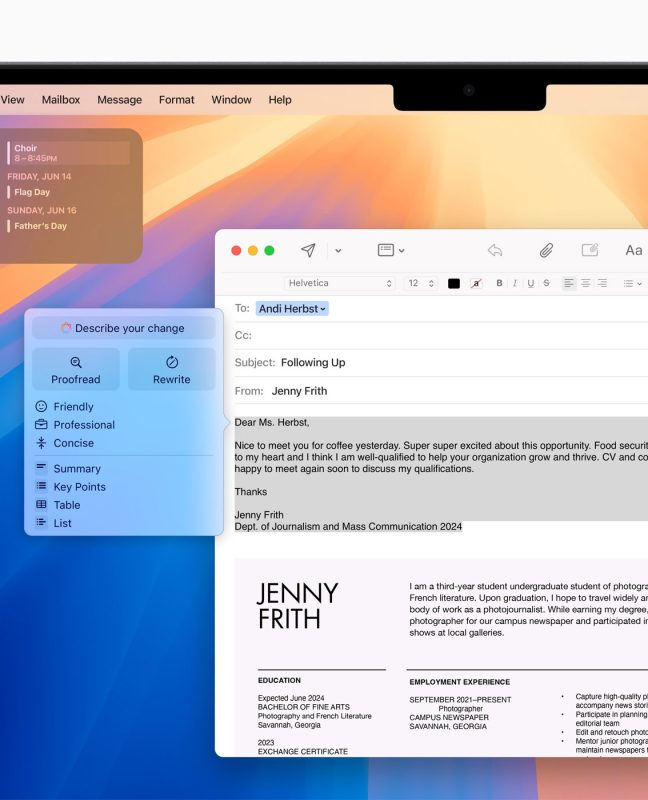This screenshot has height=800, width=648.
Task: Click the Dear Ms. Herbst greeting line
Action: (272, 422)
